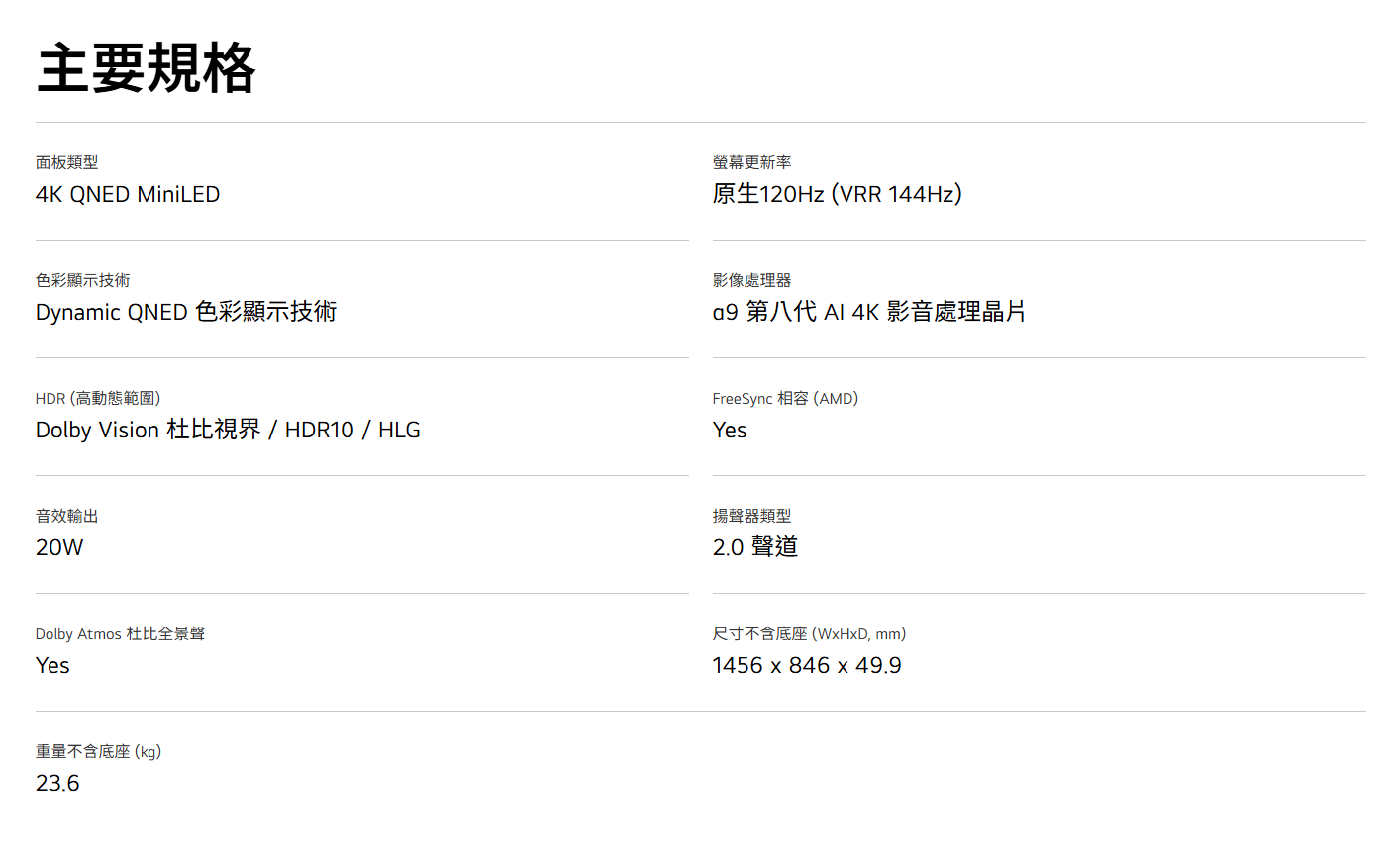Click the Yes value under Dolby Atmos
The image size is (1393, 868).
52,665
